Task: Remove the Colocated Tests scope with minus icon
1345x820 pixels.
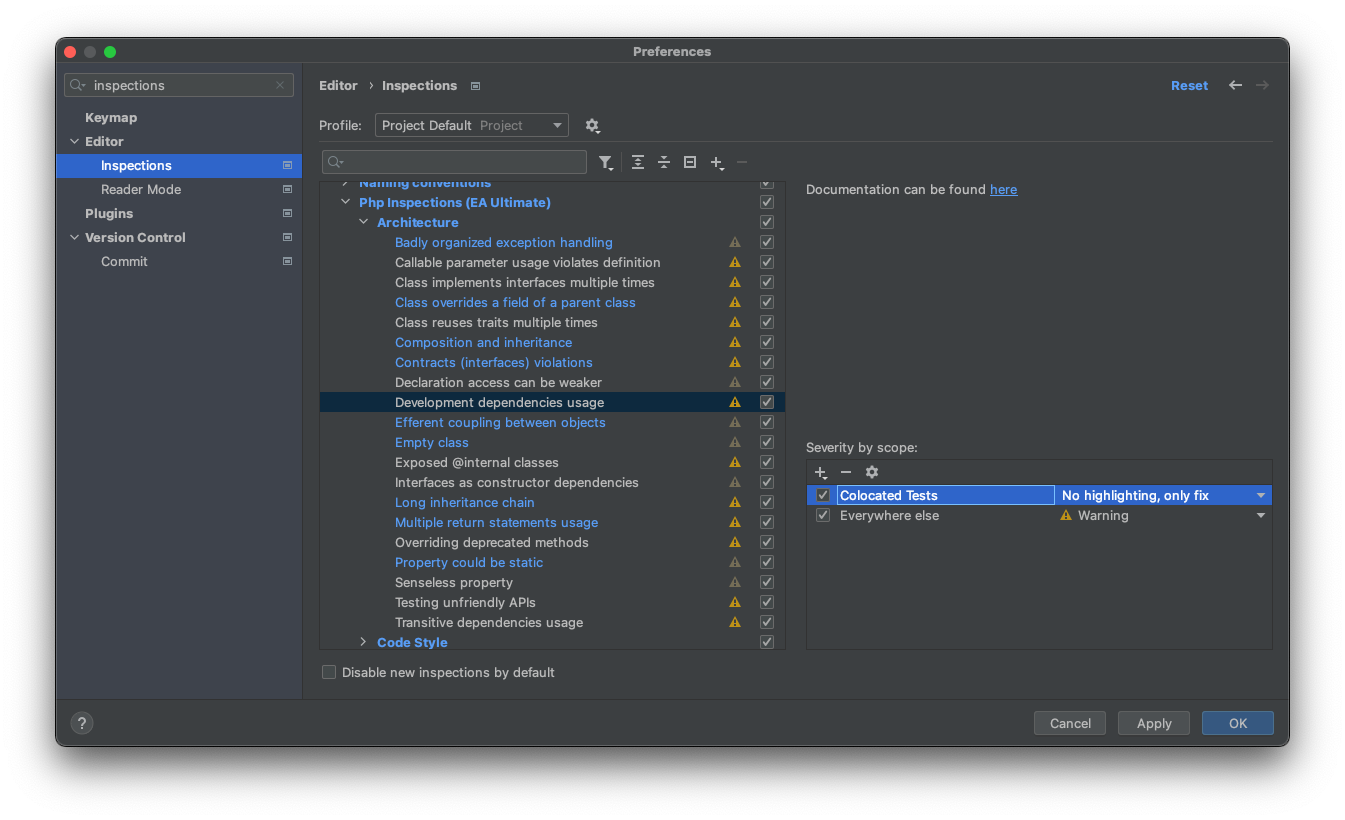Action: point(846,472)
